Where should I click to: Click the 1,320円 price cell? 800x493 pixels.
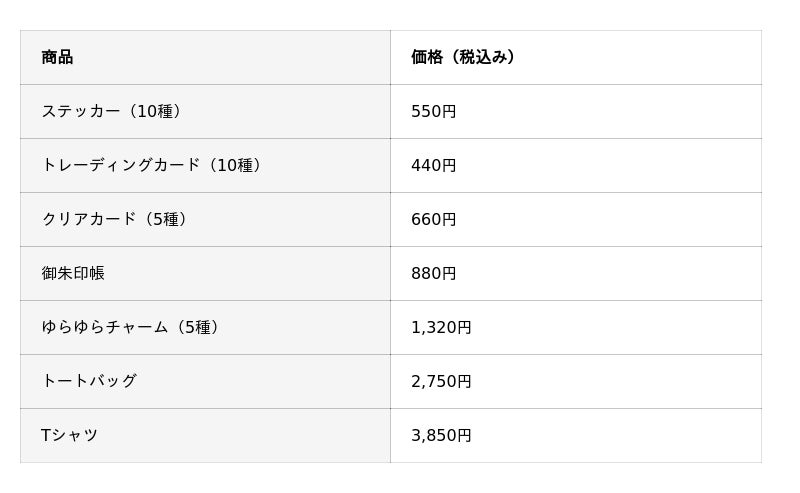[441, 327]
